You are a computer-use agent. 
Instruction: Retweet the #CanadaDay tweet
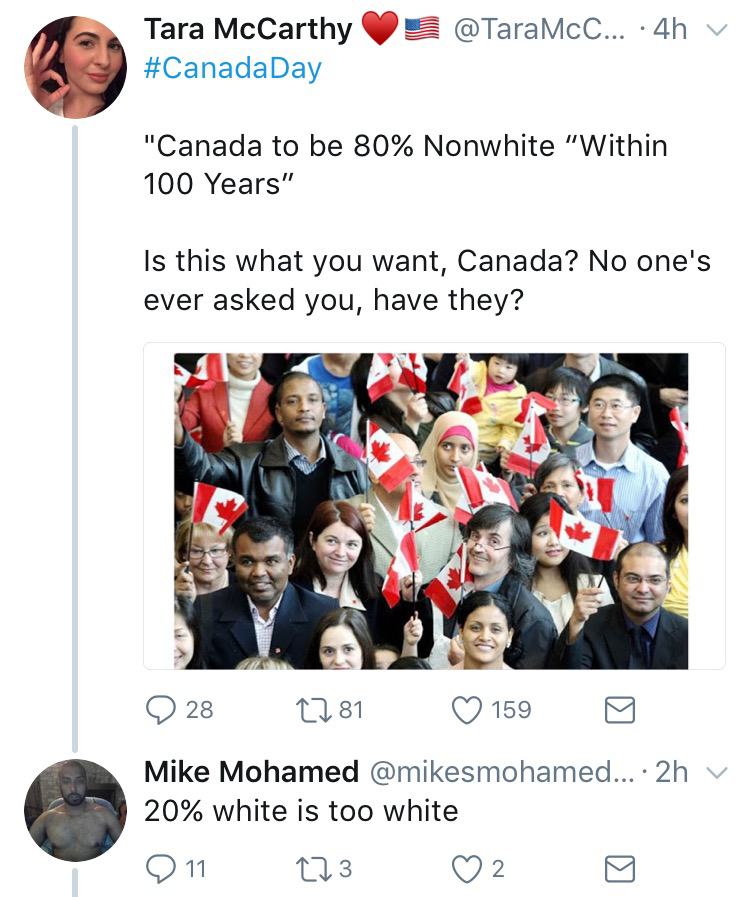309,709
